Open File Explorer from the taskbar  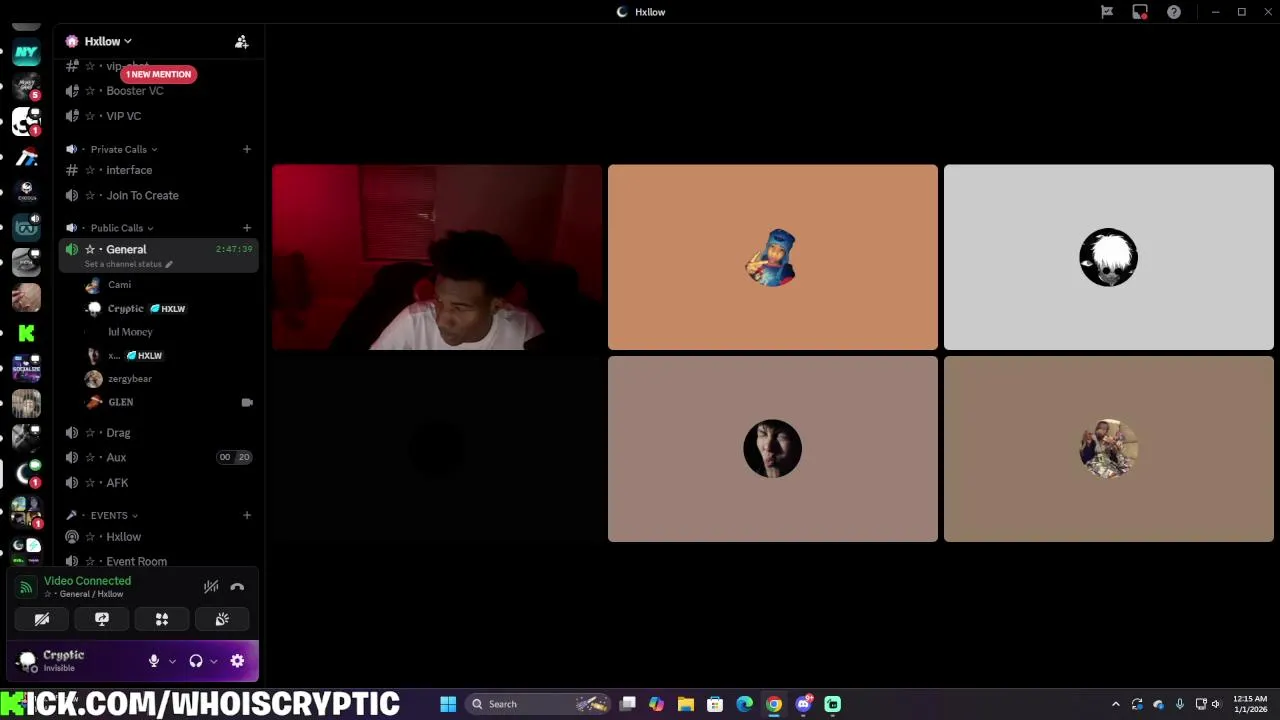coord(686,704)
